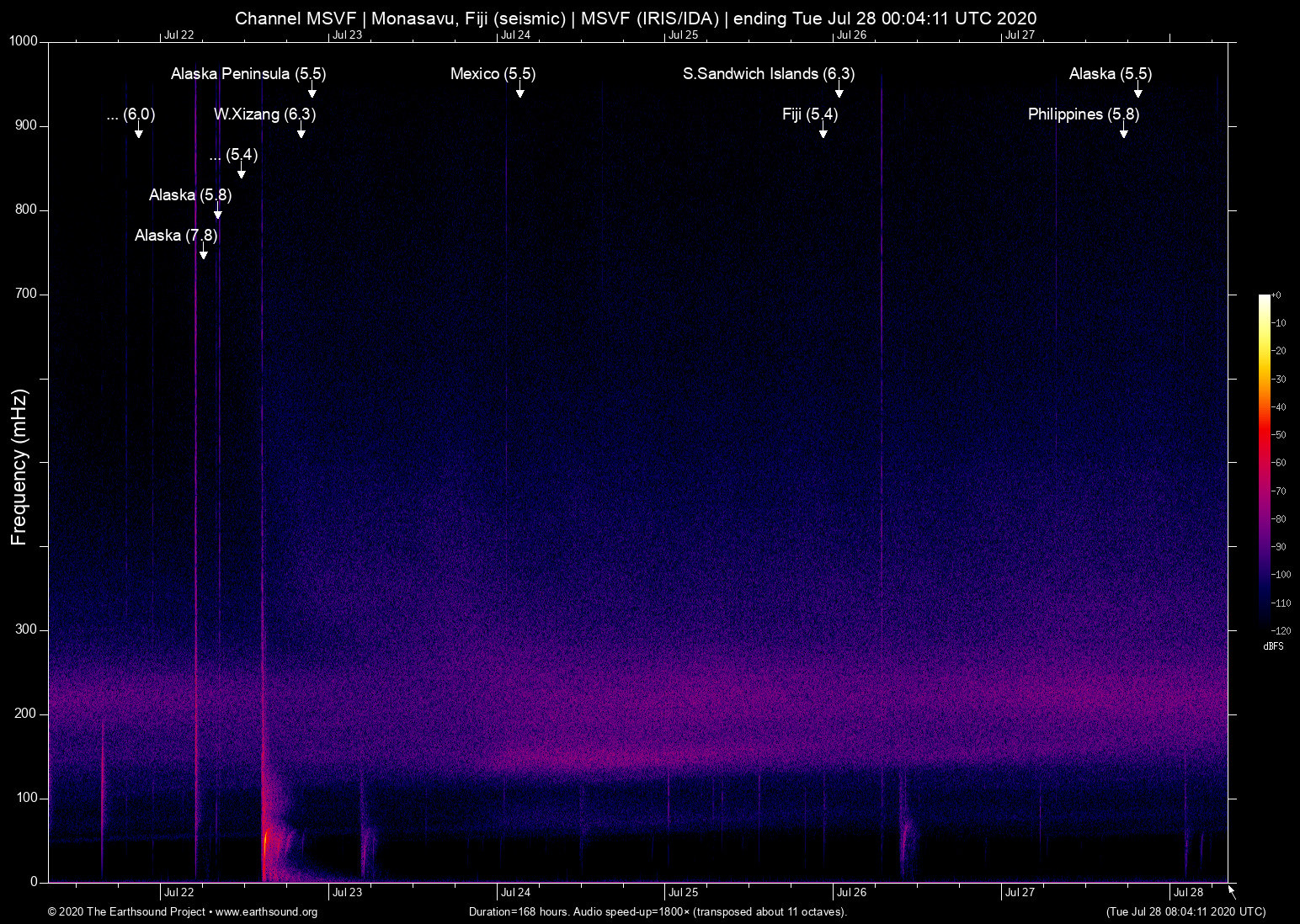Click the arrow under W.Xizang (6.3) label
Screen dimensions: 1300x924
(x=301, y=132)
